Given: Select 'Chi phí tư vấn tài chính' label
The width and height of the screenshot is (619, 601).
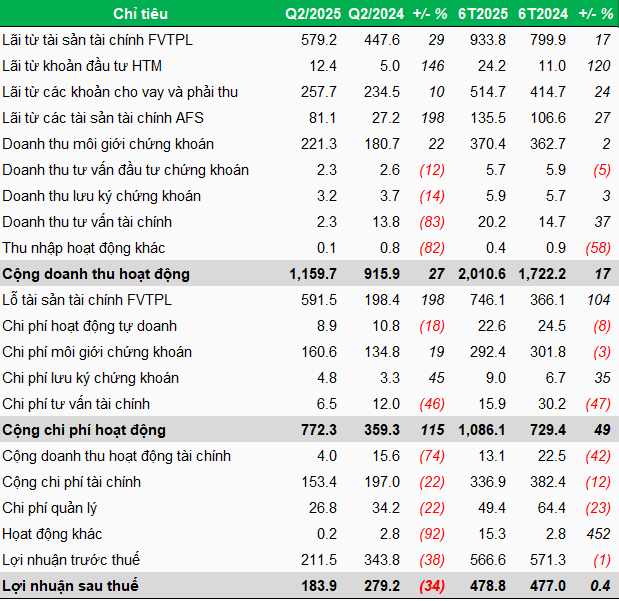Looking at the screenshot, I should coord(76,404).
